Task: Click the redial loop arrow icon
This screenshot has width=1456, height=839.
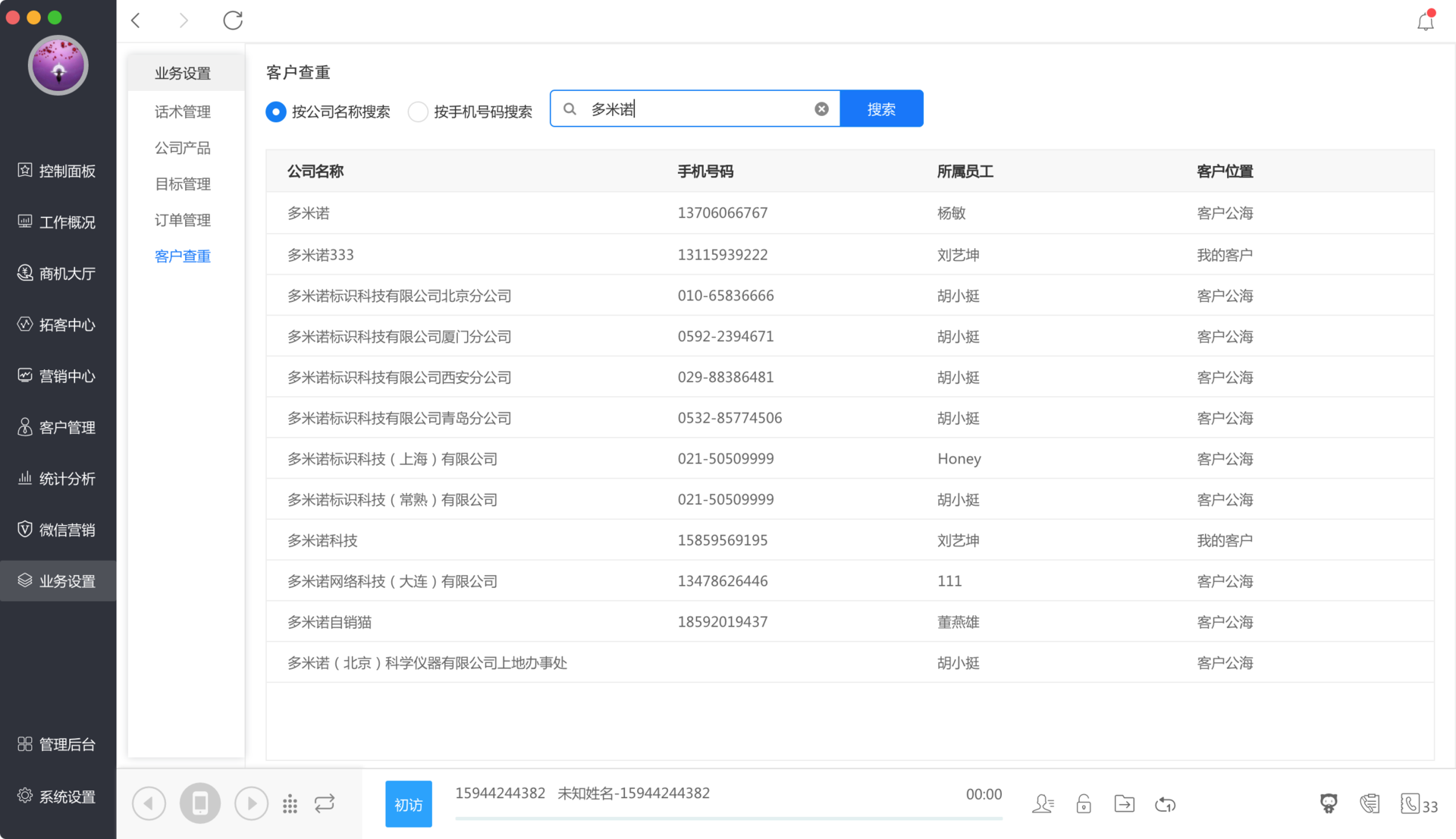Action: tap(1166, 804)
